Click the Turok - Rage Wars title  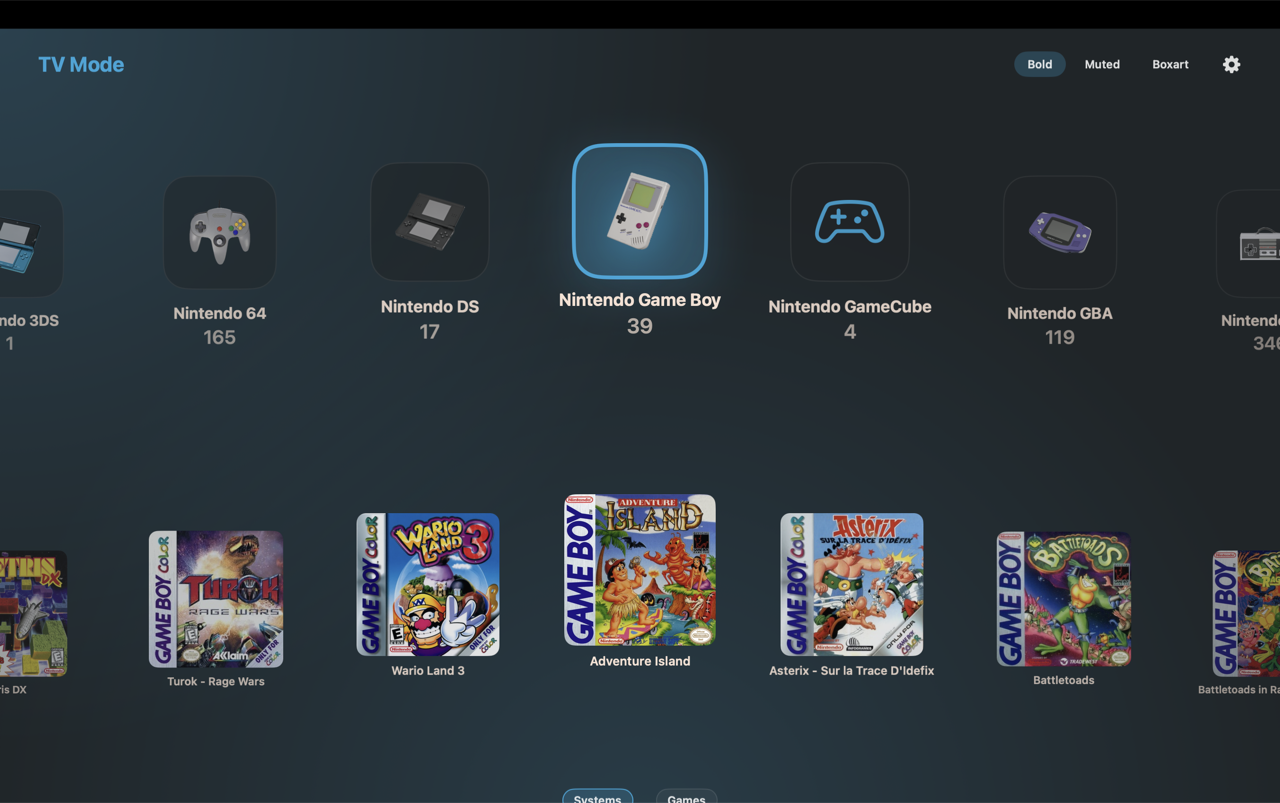coord(216,682)
